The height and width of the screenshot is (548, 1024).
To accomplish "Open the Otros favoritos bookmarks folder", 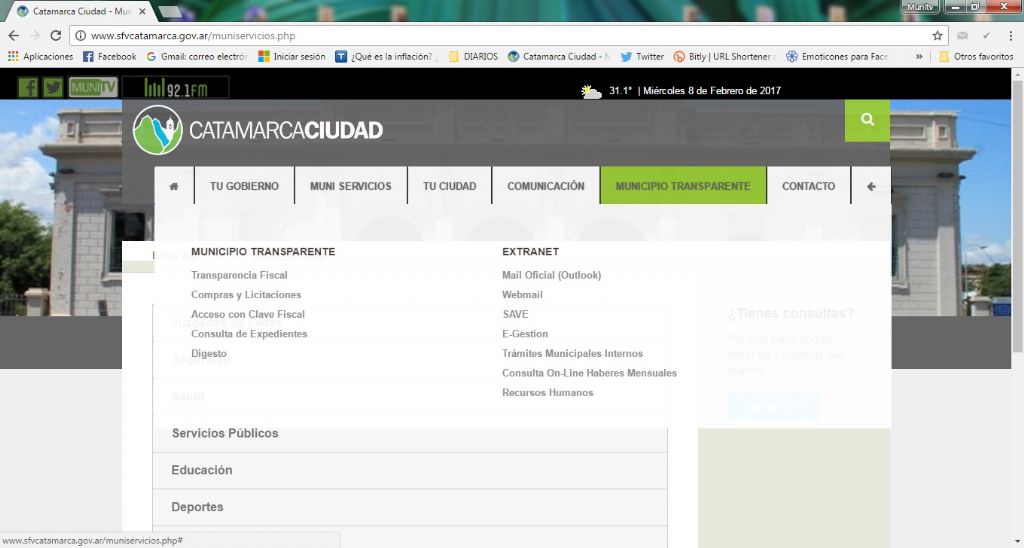I will tap(976, 57).
